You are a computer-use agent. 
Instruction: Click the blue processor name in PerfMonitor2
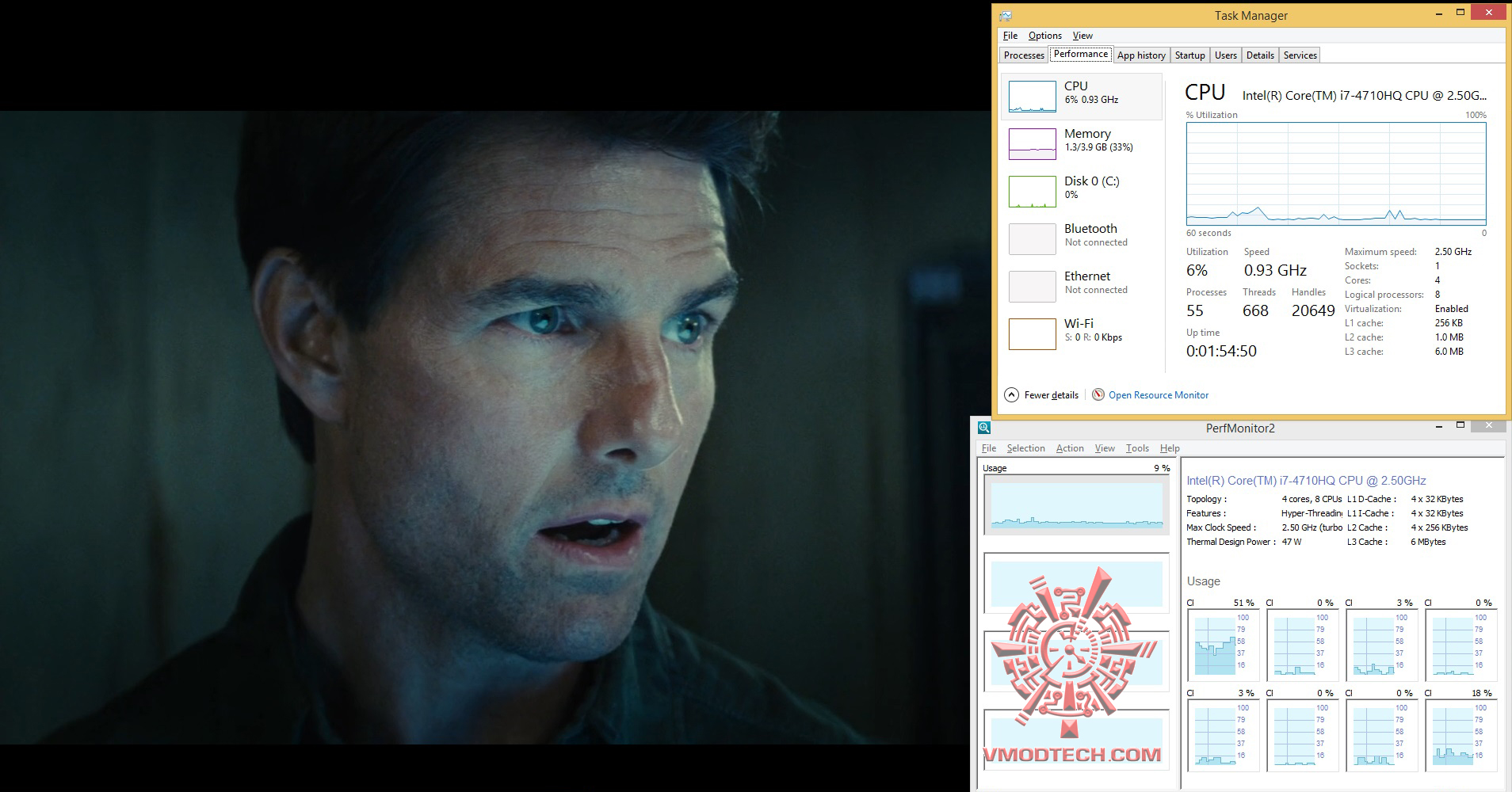(1306, 481)
